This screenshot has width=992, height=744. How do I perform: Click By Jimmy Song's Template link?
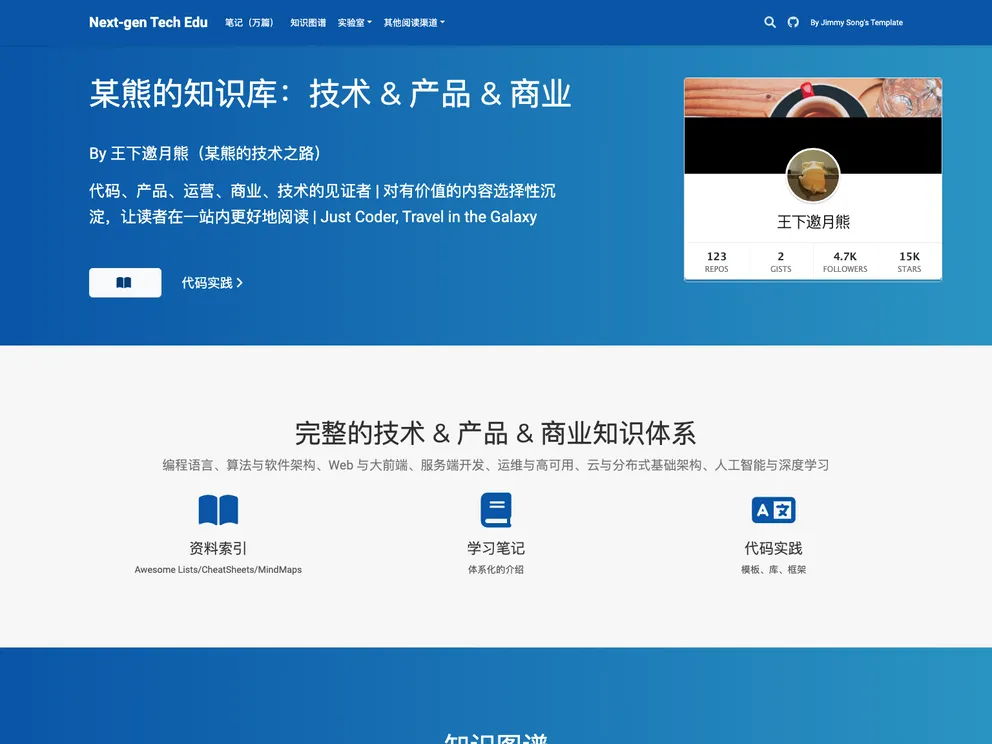point(856,21)
